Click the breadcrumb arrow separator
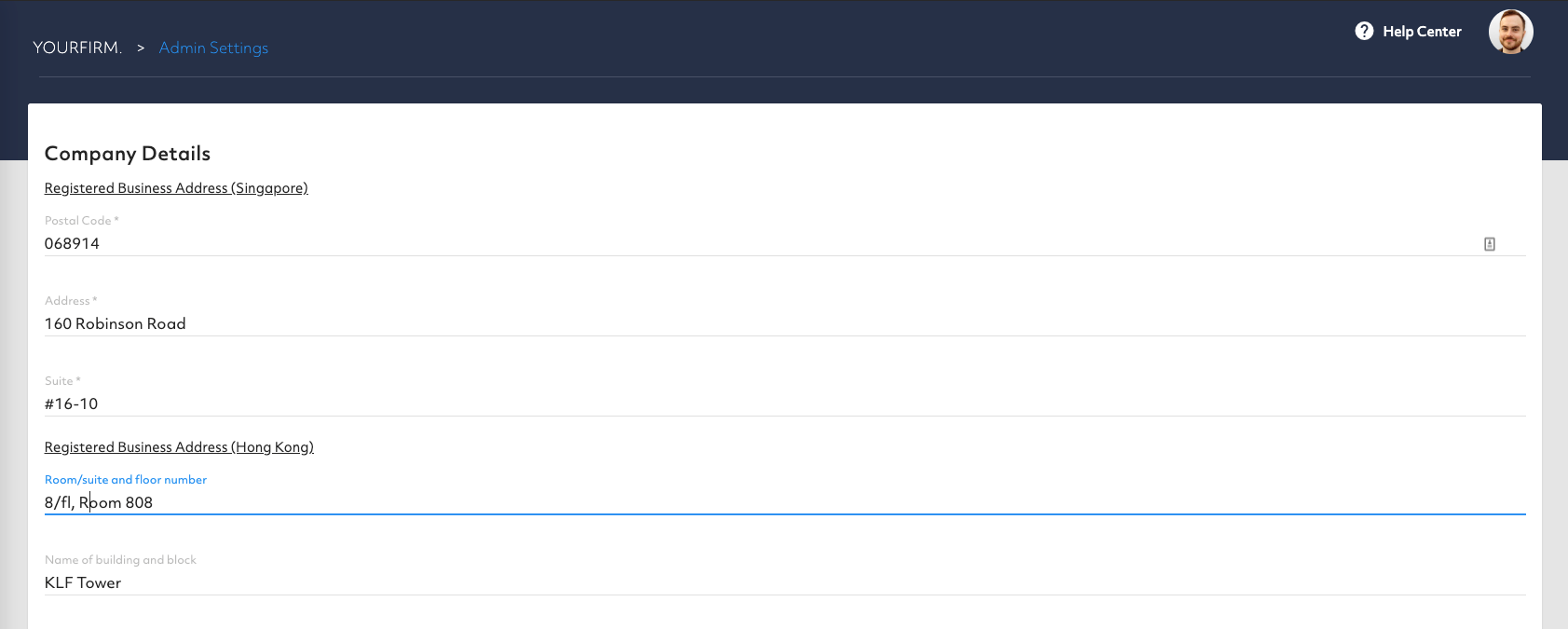The image size is (1568, 629). click(141, 48)
